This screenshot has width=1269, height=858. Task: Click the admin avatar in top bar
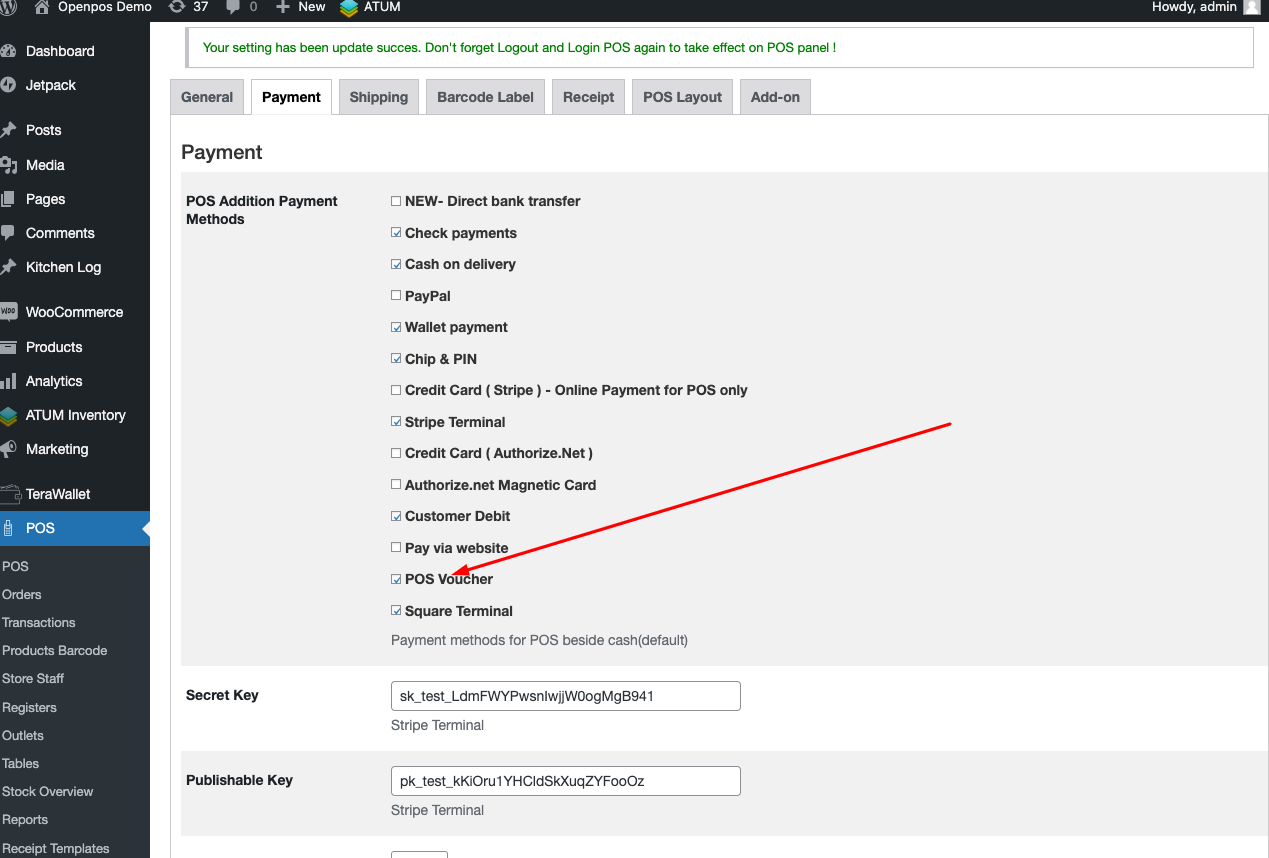1251,7
